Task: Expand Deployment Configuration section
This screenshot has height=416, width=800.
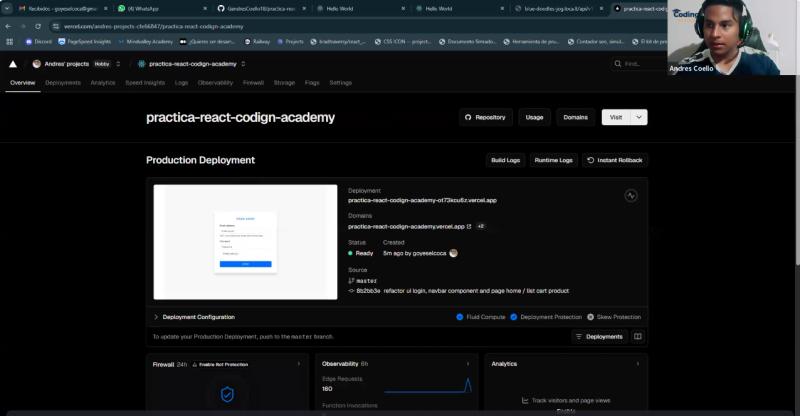Action: point(194,317)
